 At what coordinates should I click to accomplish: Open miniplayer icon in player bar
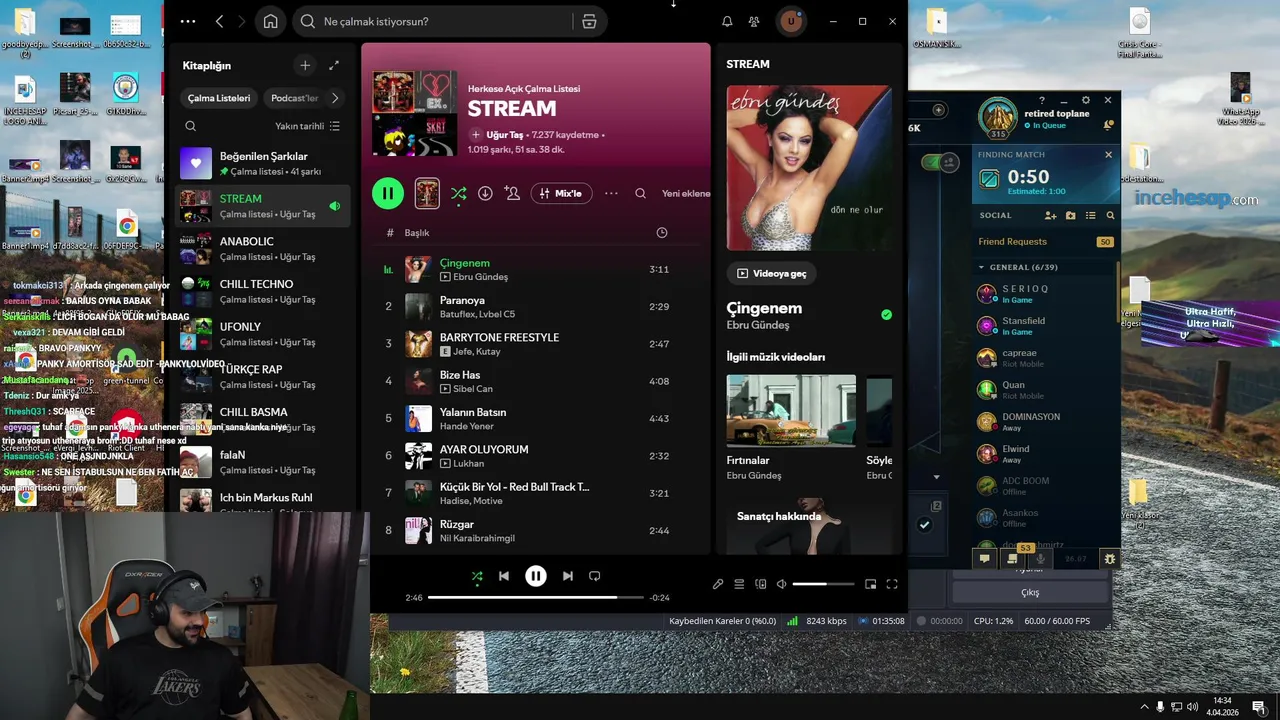click(870, 584)
